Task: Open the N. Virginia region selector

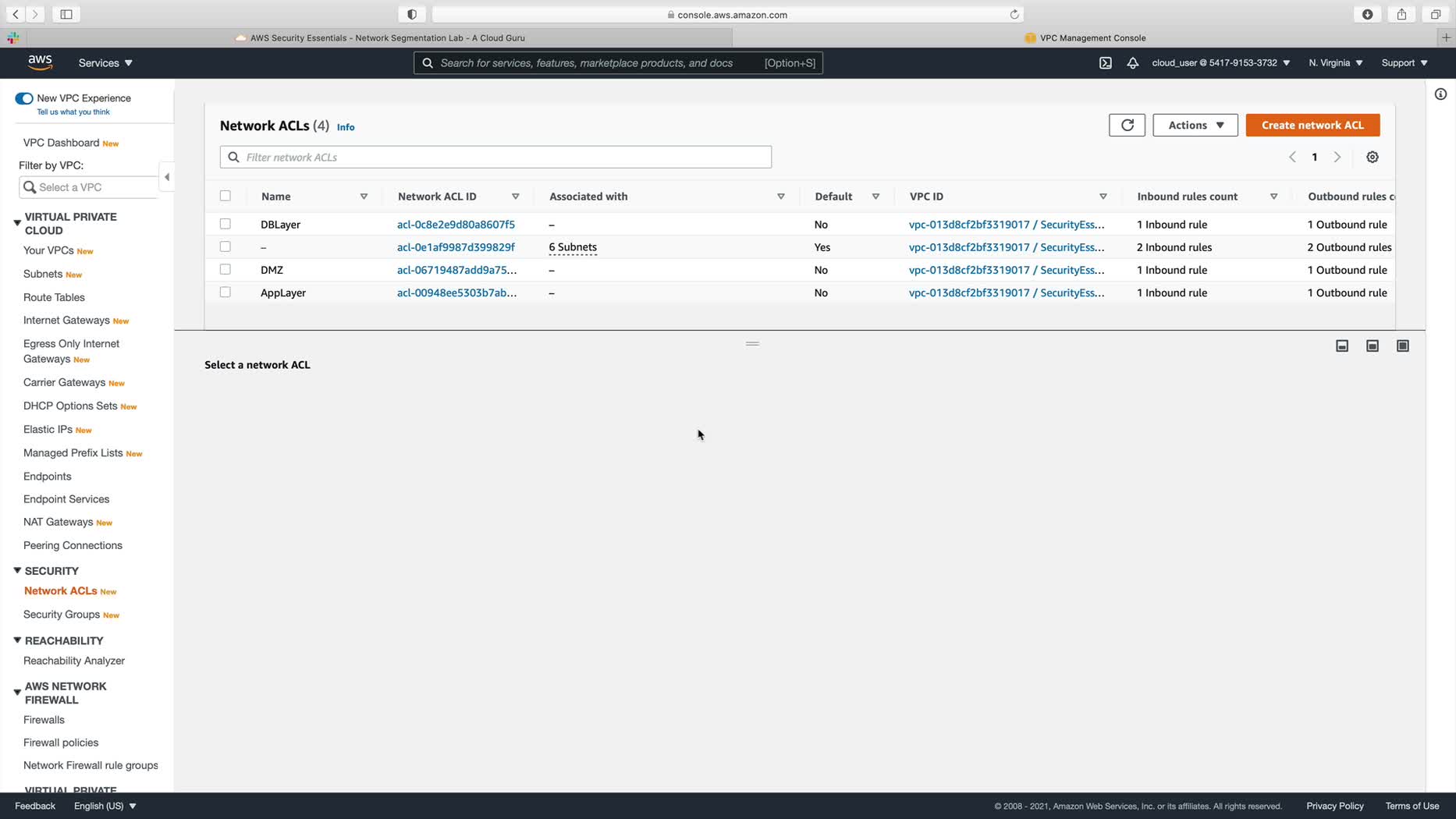Action: click(1336, 63)
